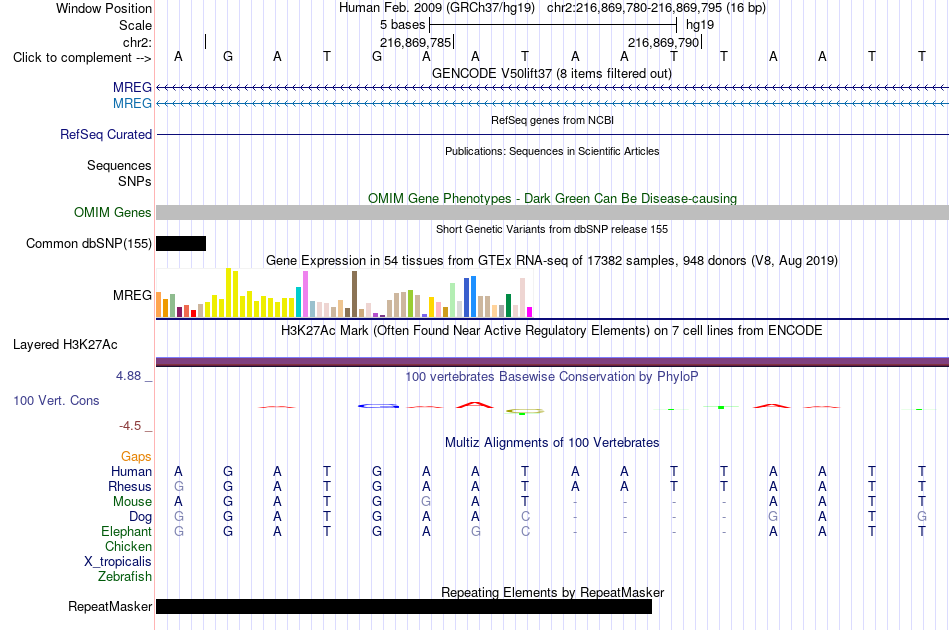Image resolution: width=950 pixels, height=630 pixels.
Task: Click the Scale track label
Action: 135,25
